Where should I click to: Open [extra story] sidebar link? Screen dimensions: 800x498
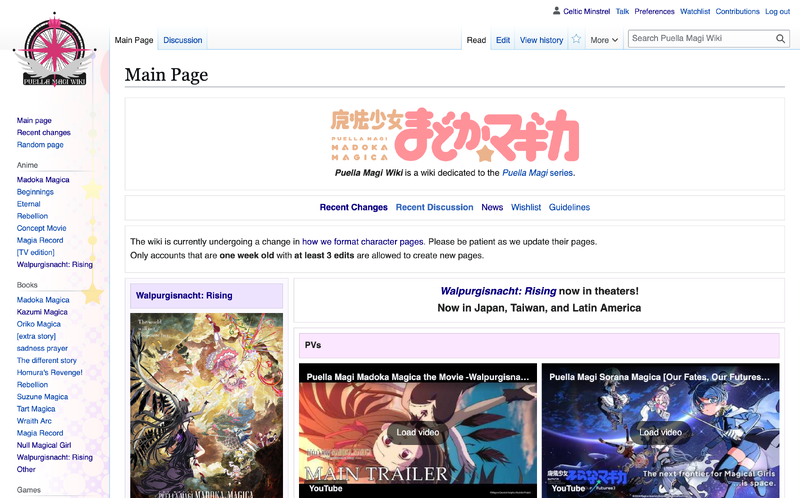(x=36, y=336)
